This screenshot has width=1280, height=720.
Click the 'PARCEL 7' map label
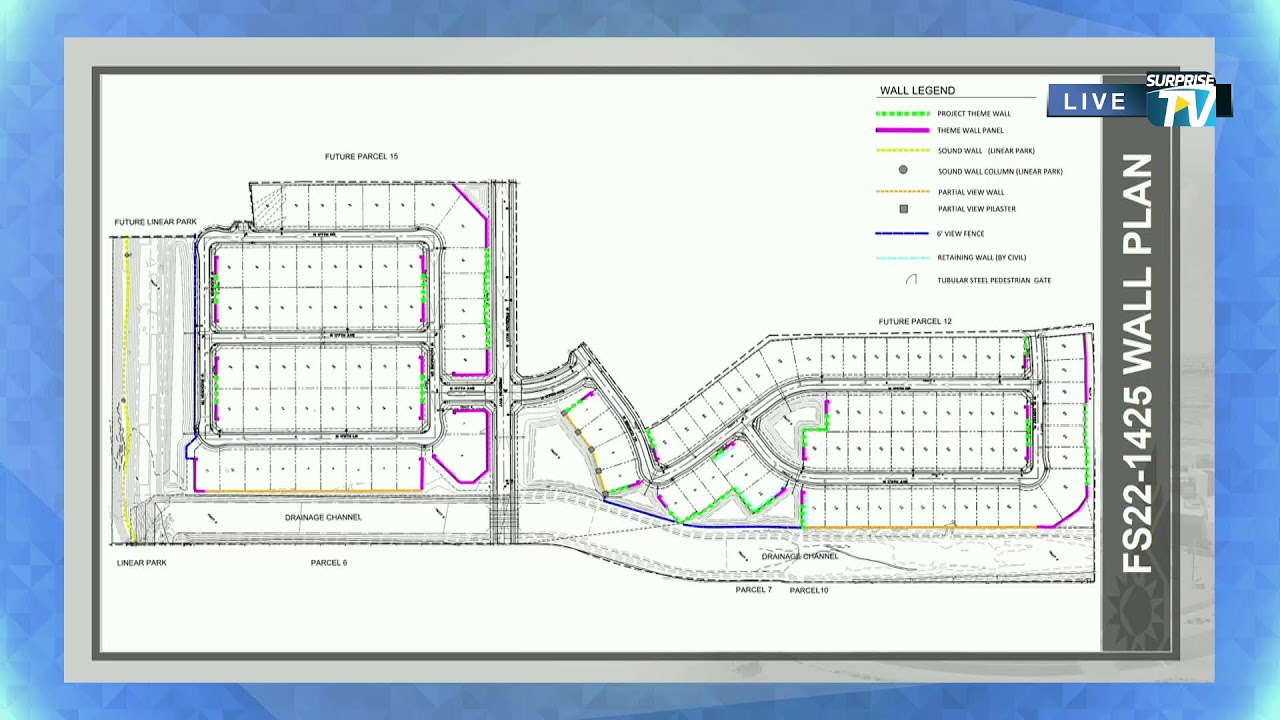point(753,590)
